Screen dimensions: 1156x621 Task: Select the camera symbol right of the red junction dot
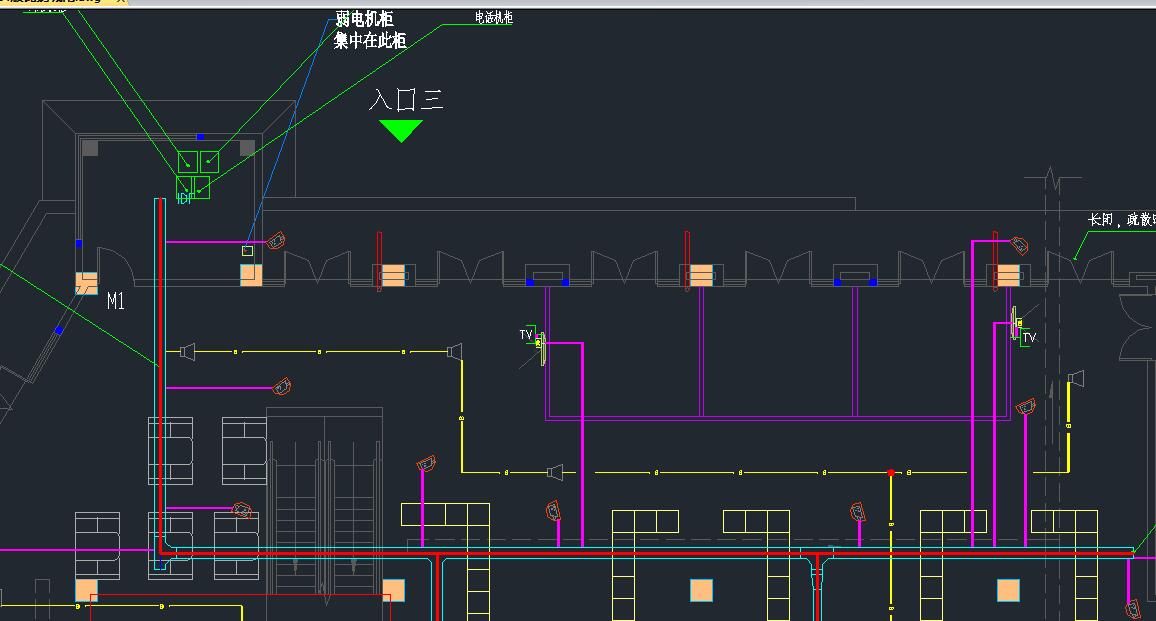[x=857, y=511]
